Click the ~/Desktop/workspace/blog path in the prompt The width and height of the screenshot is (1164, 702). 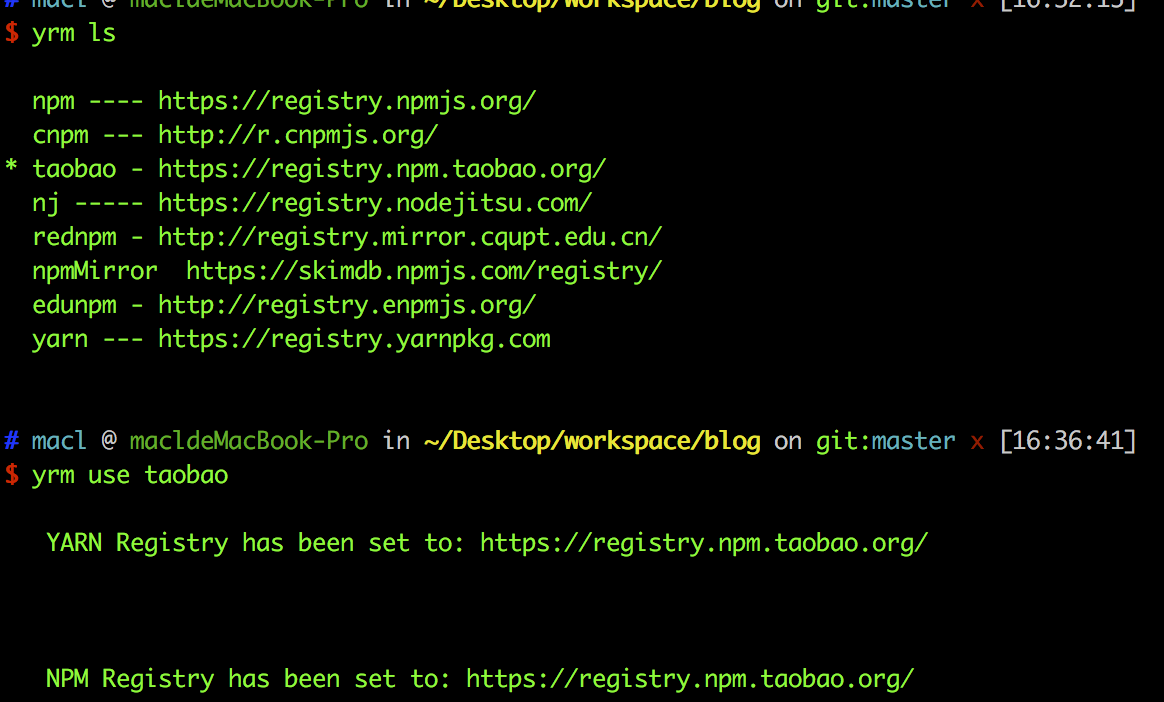tap(592, 441)
